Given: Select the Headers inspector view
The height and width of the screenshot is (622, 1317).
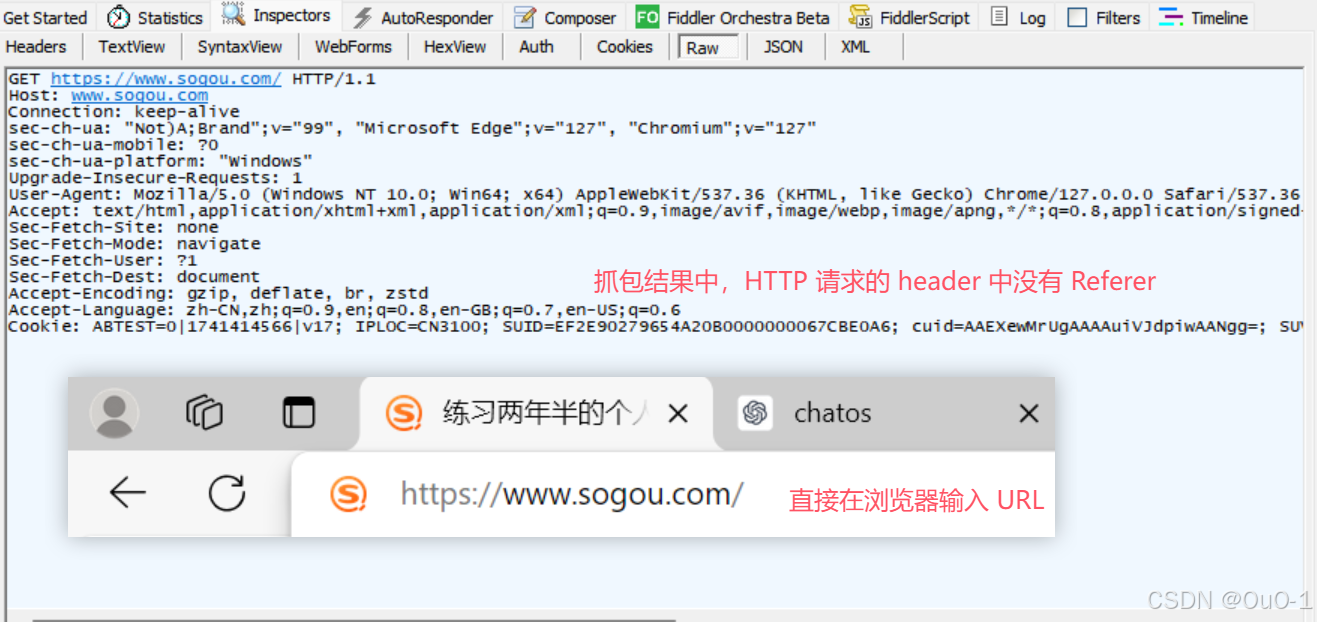Looking at the screenshot, I should point(36,46).
